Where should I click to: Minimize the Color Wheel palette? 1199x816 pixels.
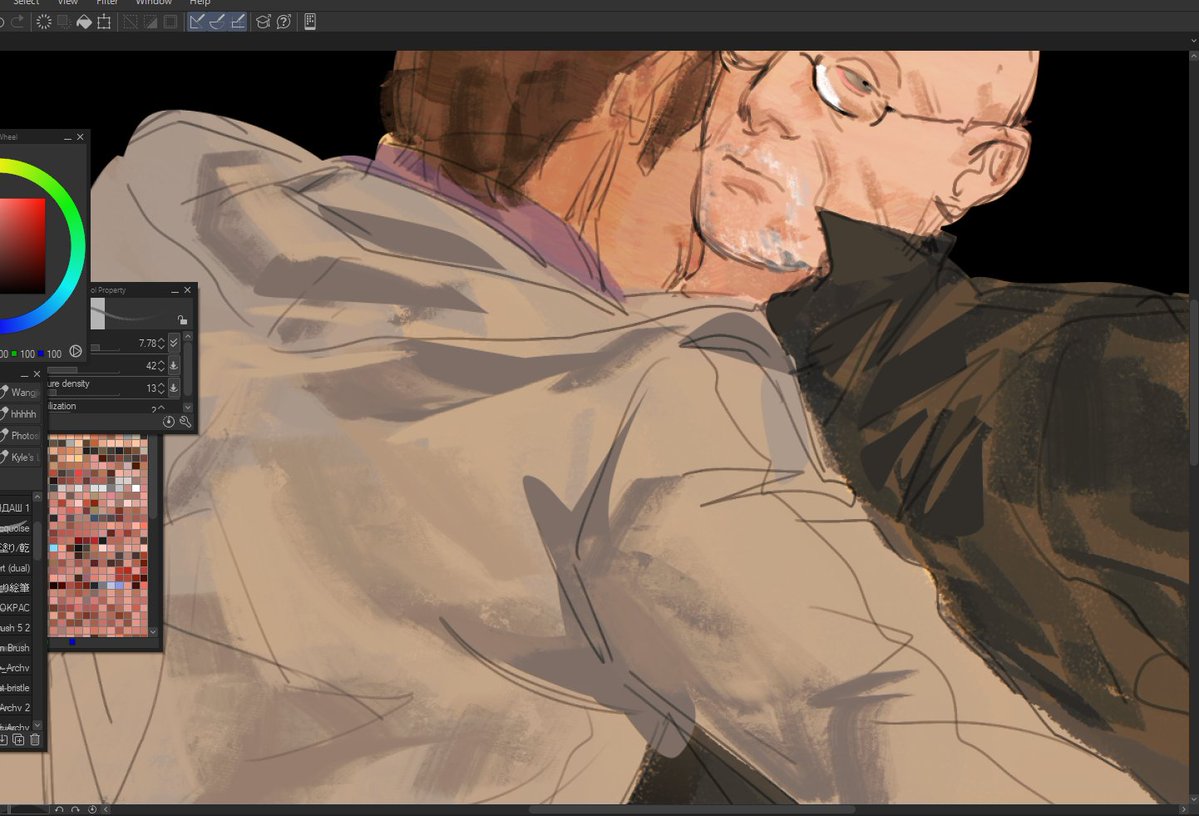point(67,138)
